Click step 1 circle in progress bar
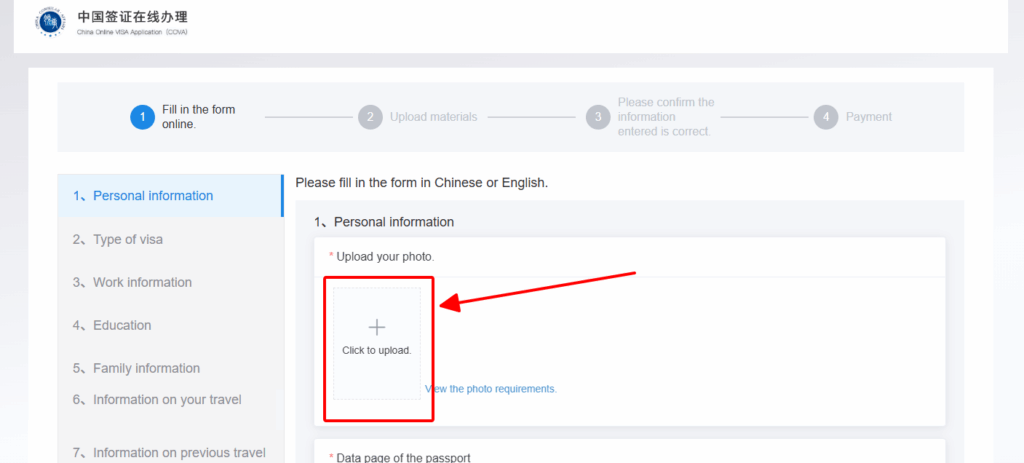 (x=142, y=117)
